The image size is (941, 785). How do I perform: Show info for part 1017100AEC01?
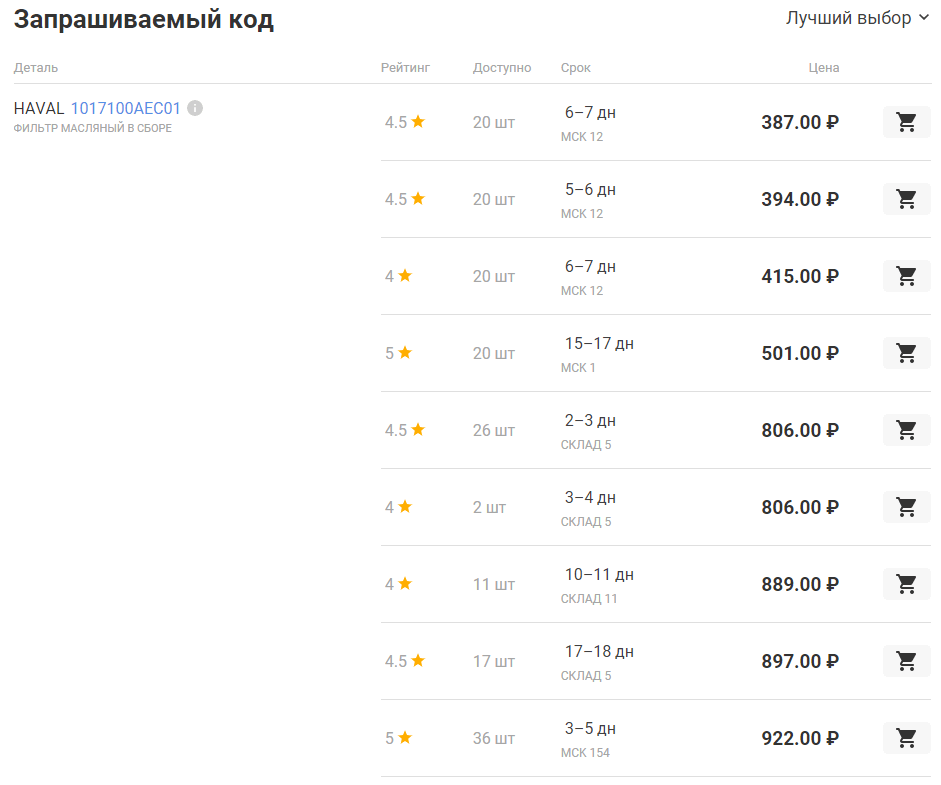click(195, 108)
